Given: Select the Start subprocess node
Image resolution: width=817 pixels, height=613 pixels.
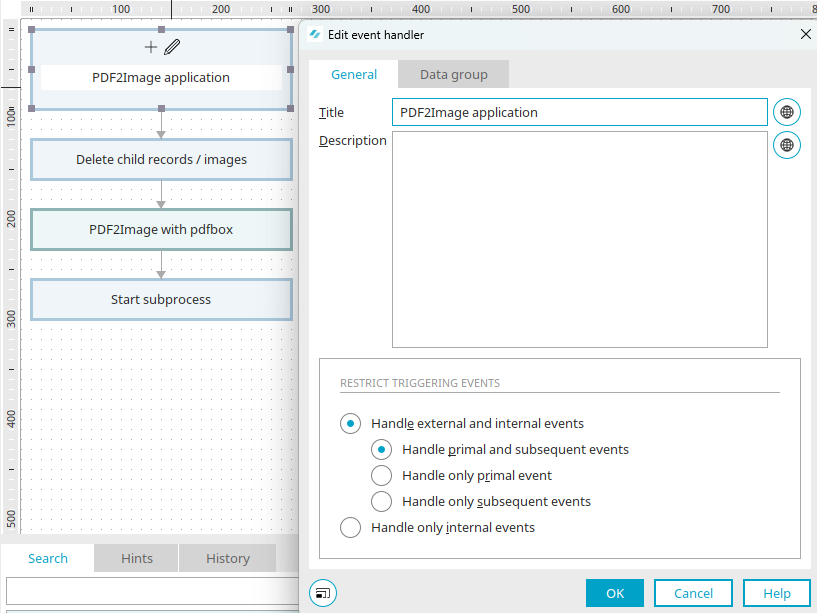Looking at the screenshot, I should tap(162, 300).
